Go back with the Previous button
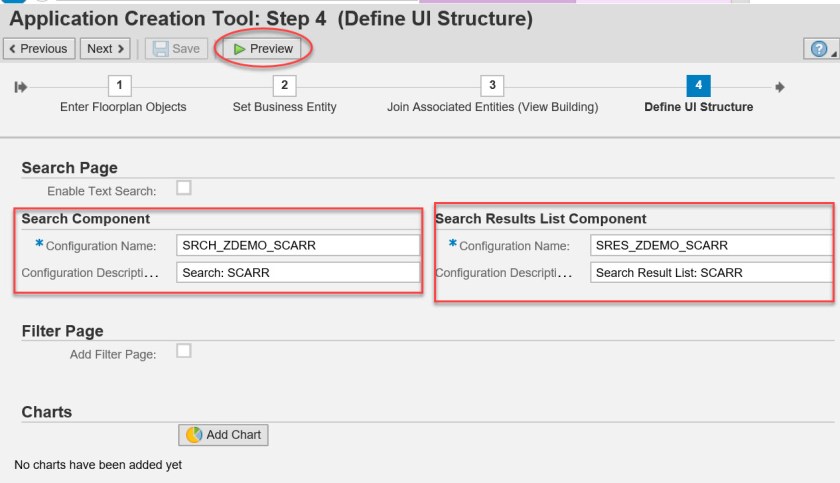 39,48
